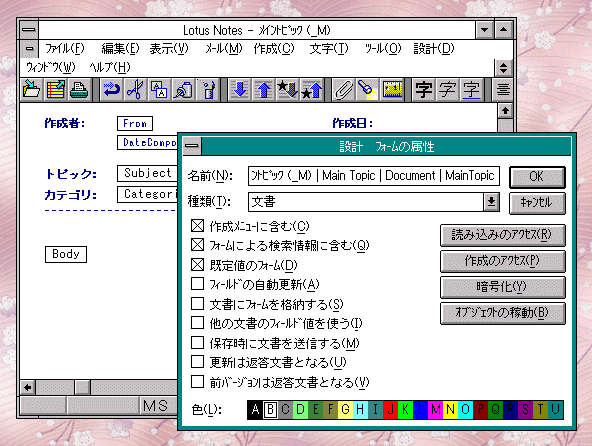This screenshot has height=446, width=592.
Task: Open the ツール(O) menu
Action: (382, 49)
